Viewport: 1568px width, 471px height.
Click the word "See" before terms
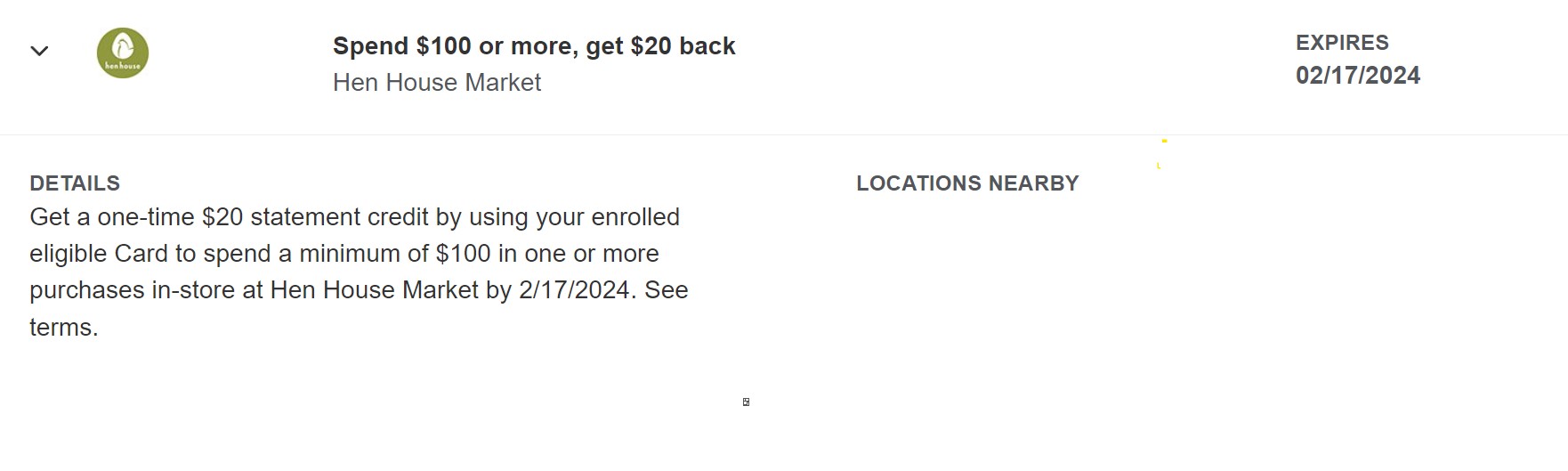[x=667, y=290]
